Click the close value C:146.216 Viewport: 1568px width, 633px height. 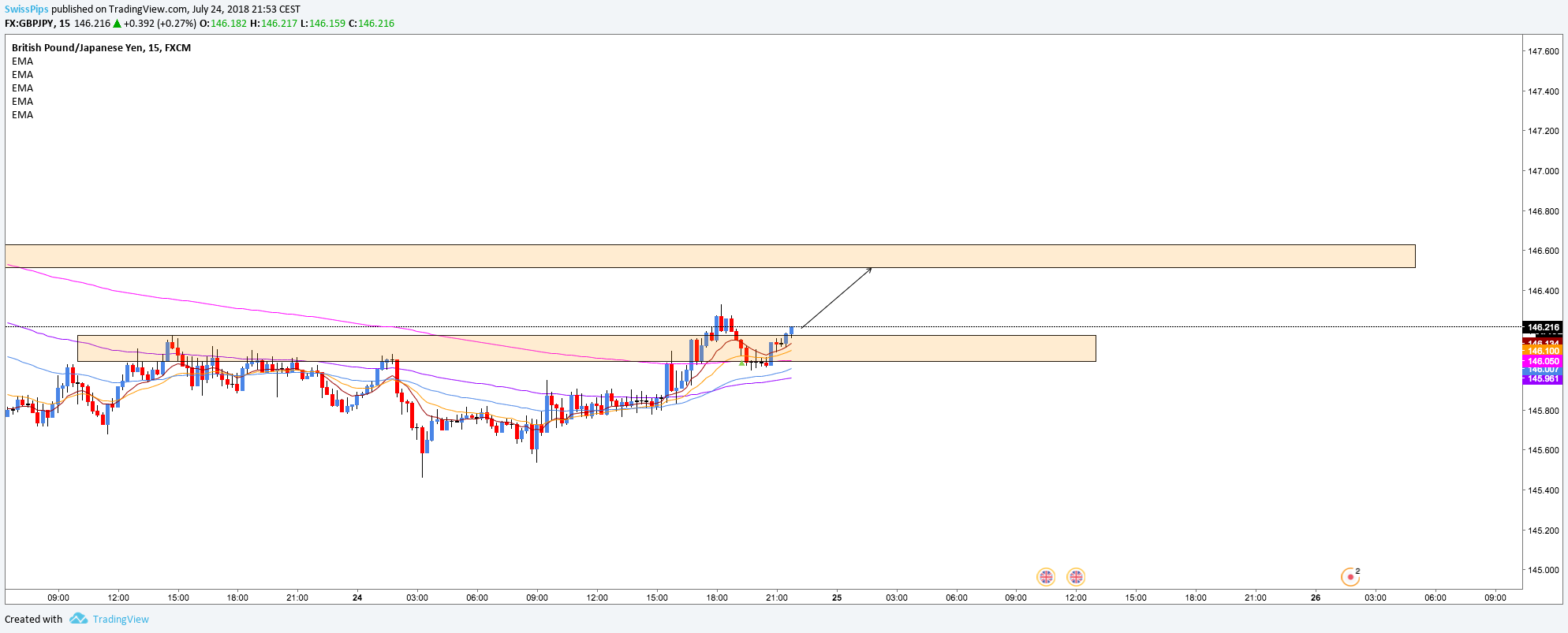click(x=371, y=24)
